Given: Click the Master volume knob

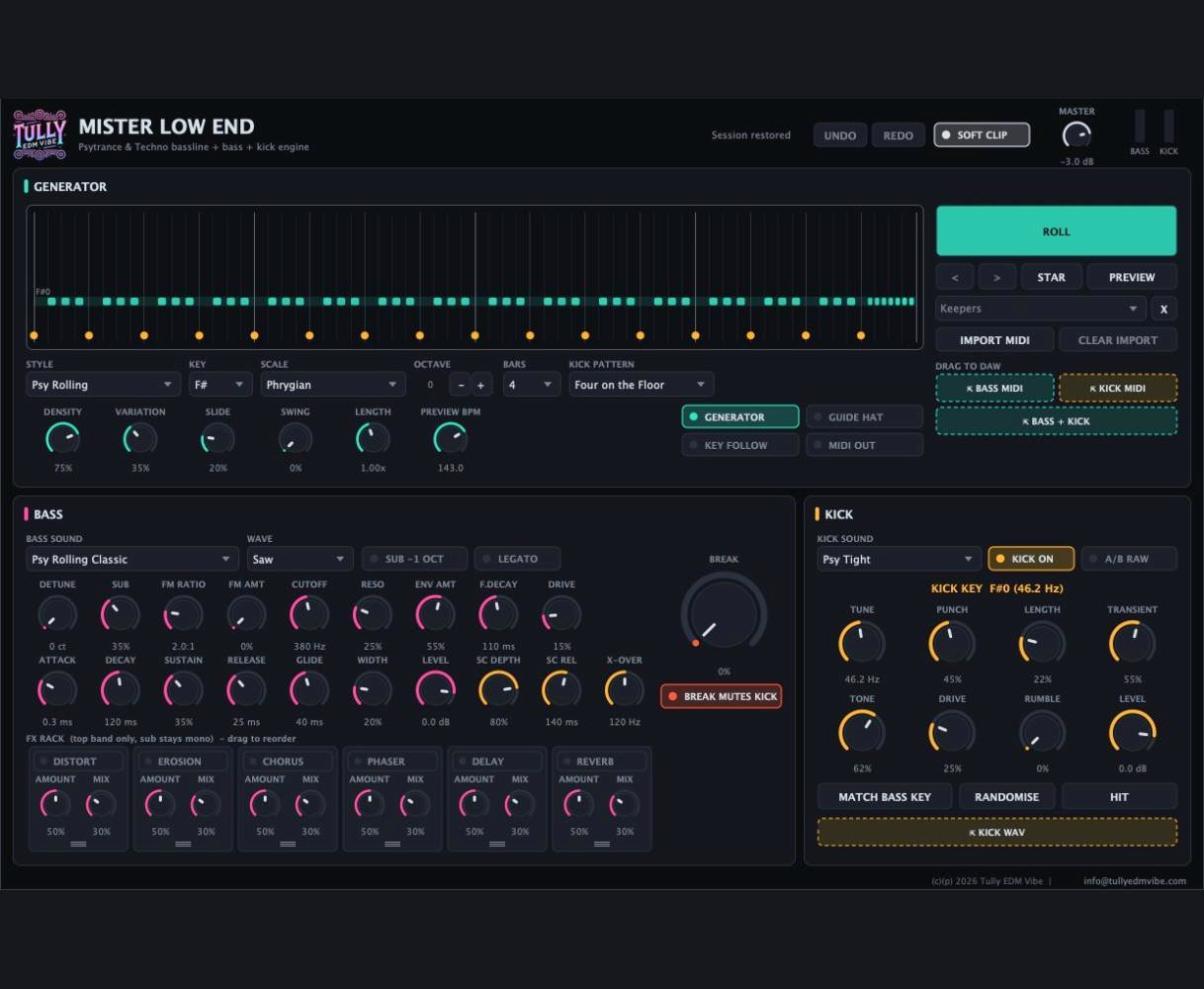Looking at the screenshot, I should coord(1076,135).
